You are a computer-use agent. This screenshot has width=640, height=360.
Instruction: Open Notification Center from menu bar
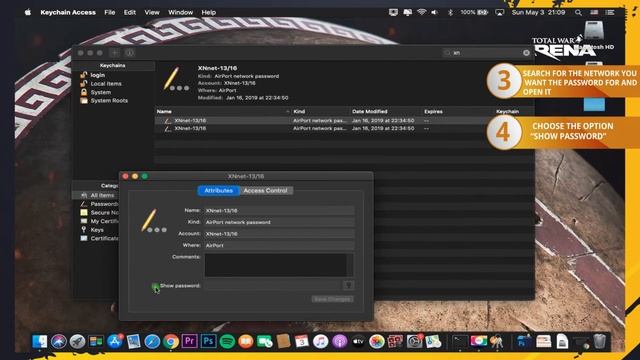tap(610, 12)
